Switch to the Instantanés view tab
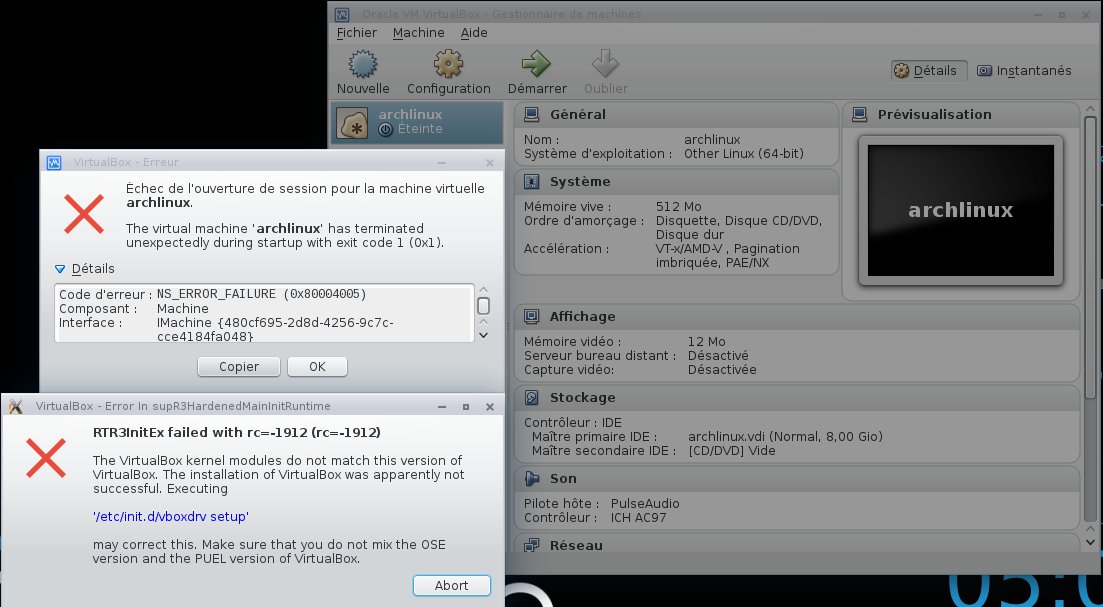 (1024, 70)
